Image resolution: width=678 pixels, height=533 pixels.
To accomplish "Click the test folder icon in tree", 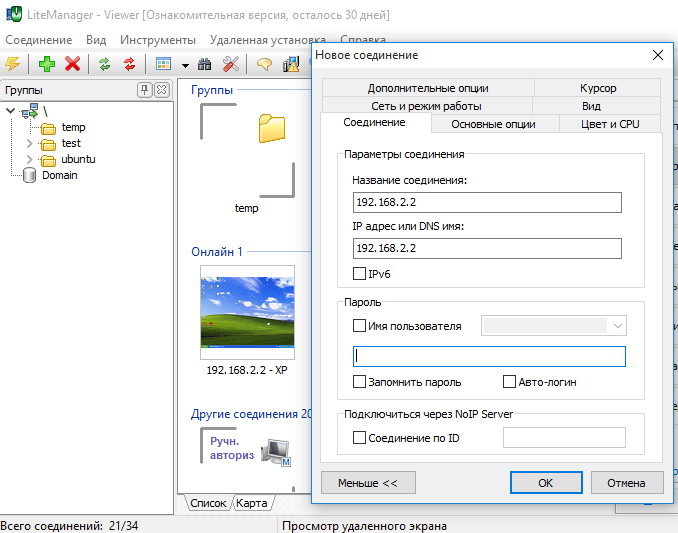I will (48, 144).
